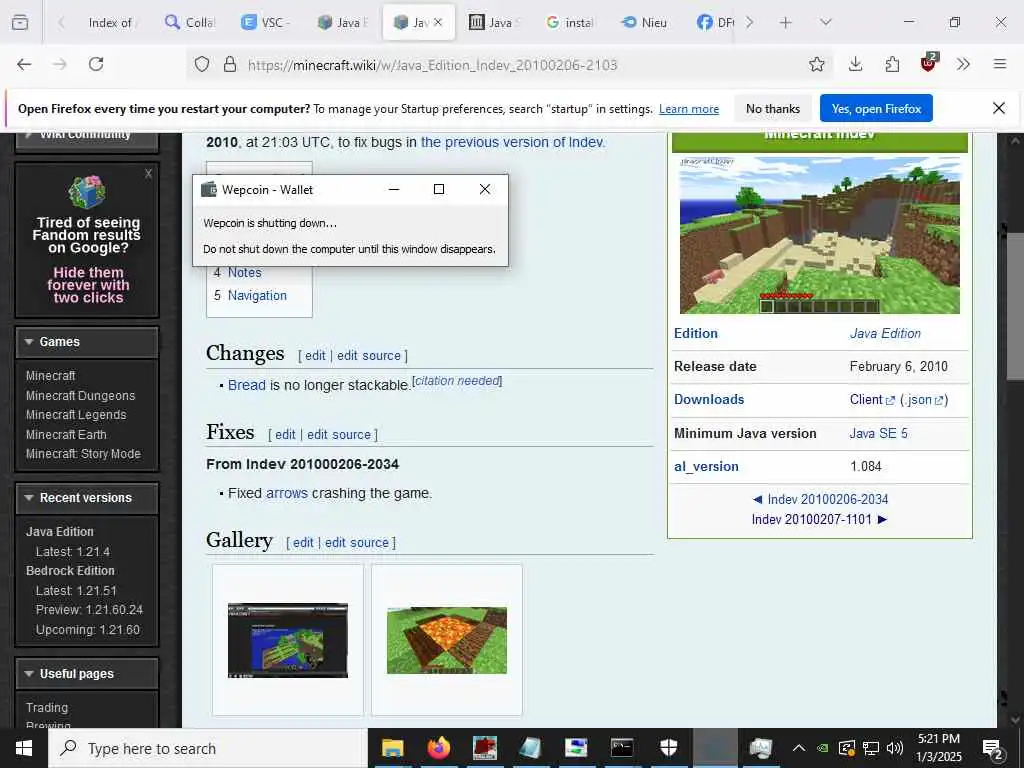Jump to Navigation in contents

click(x=257, y=295)
